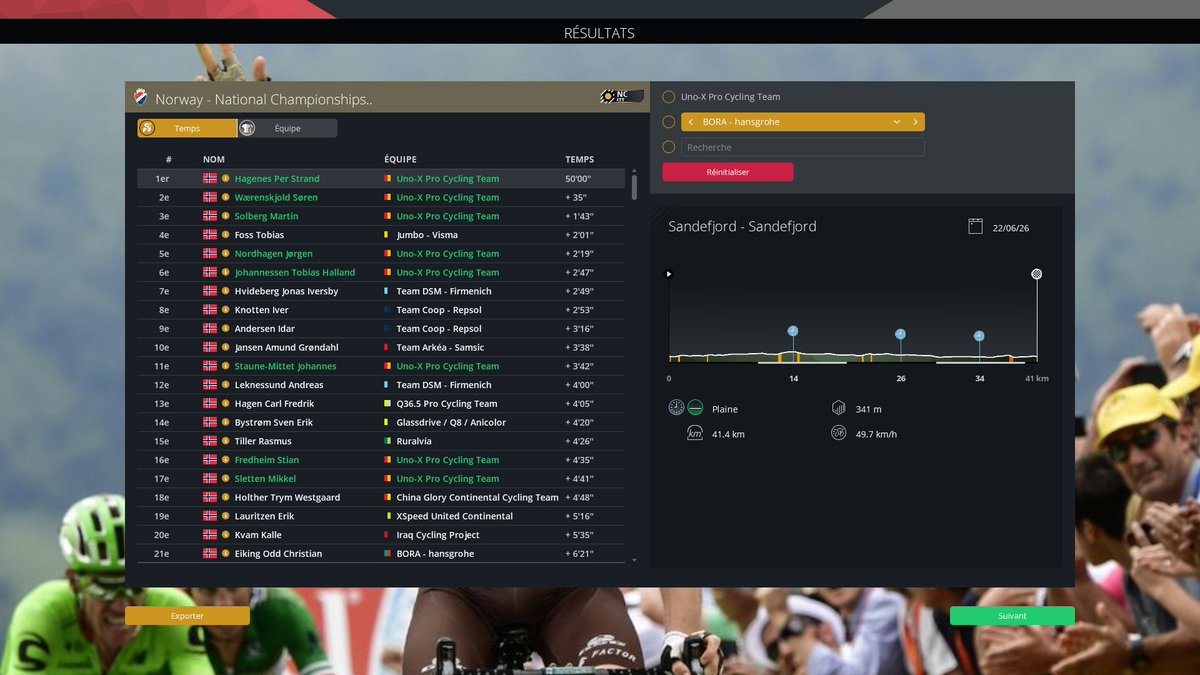Viewport: 1200px width, 675px height.
Task: Click flag icon beside Tiller Rasmus
Action: tap(210, 441)
